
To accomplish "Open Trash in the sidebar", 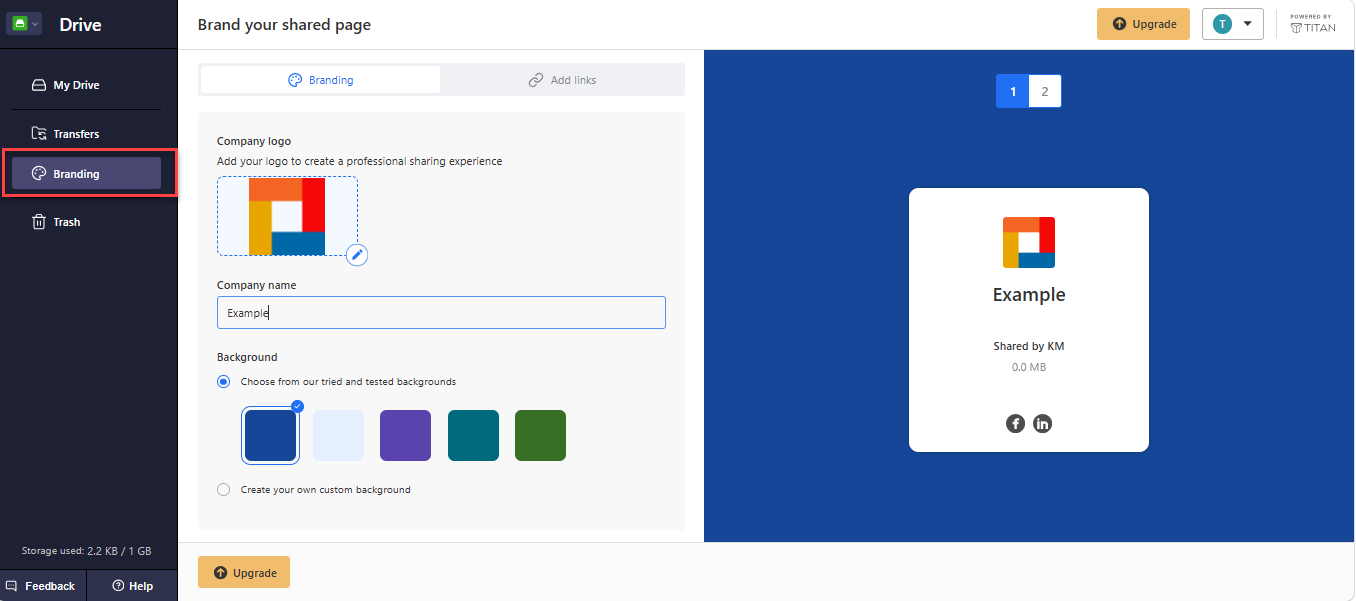I will 86,222.
